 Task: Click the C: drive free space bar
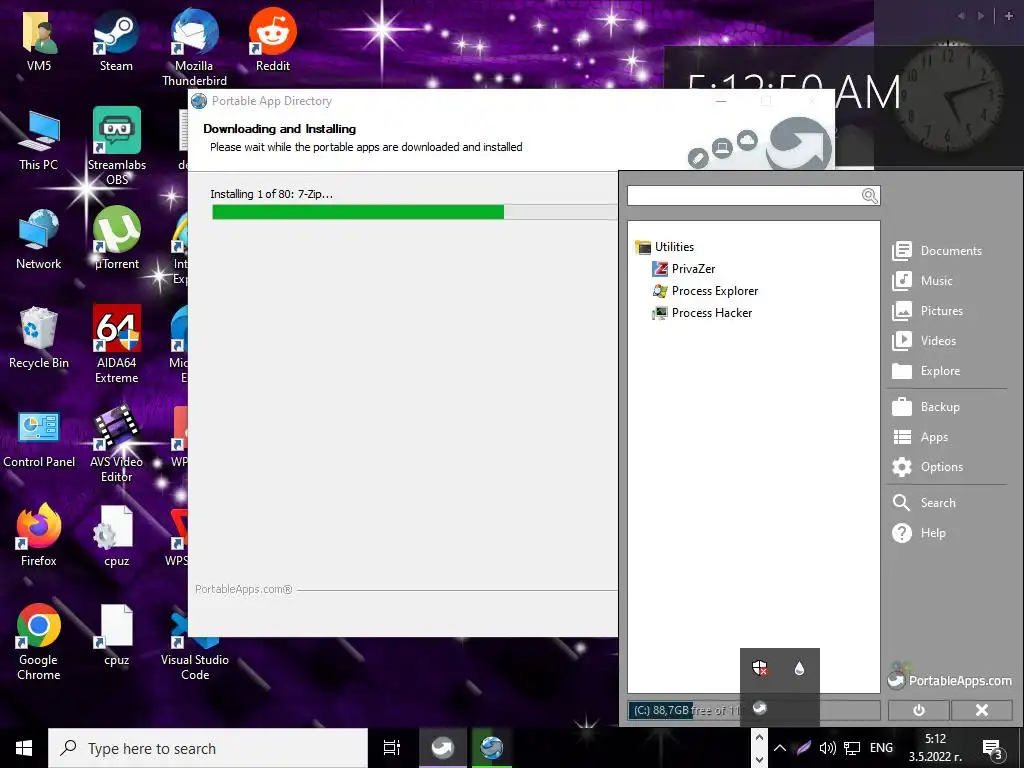[754, 711]
